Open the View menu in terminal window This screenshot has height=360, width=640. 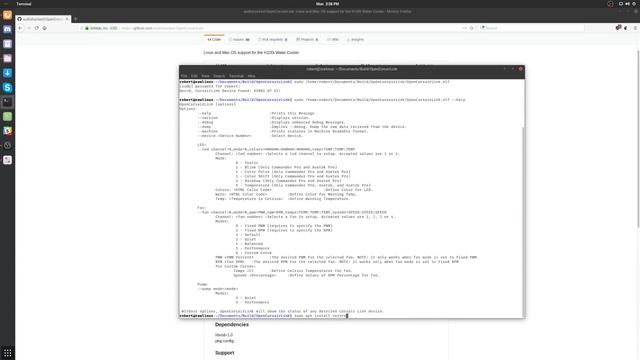tap(205, 76)
